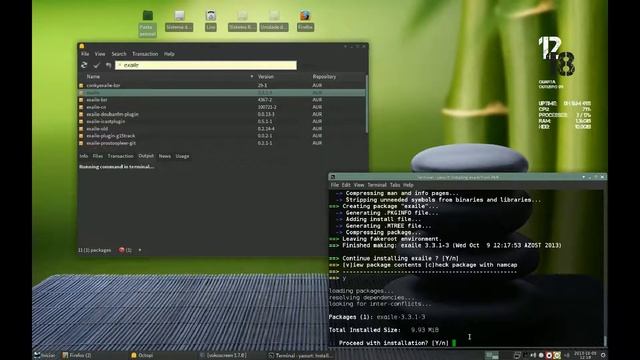This screenshot has width=640, height=360.
Task: Select the exaile-doubanfm-plugin package row
Action: (x=221, y=114)
